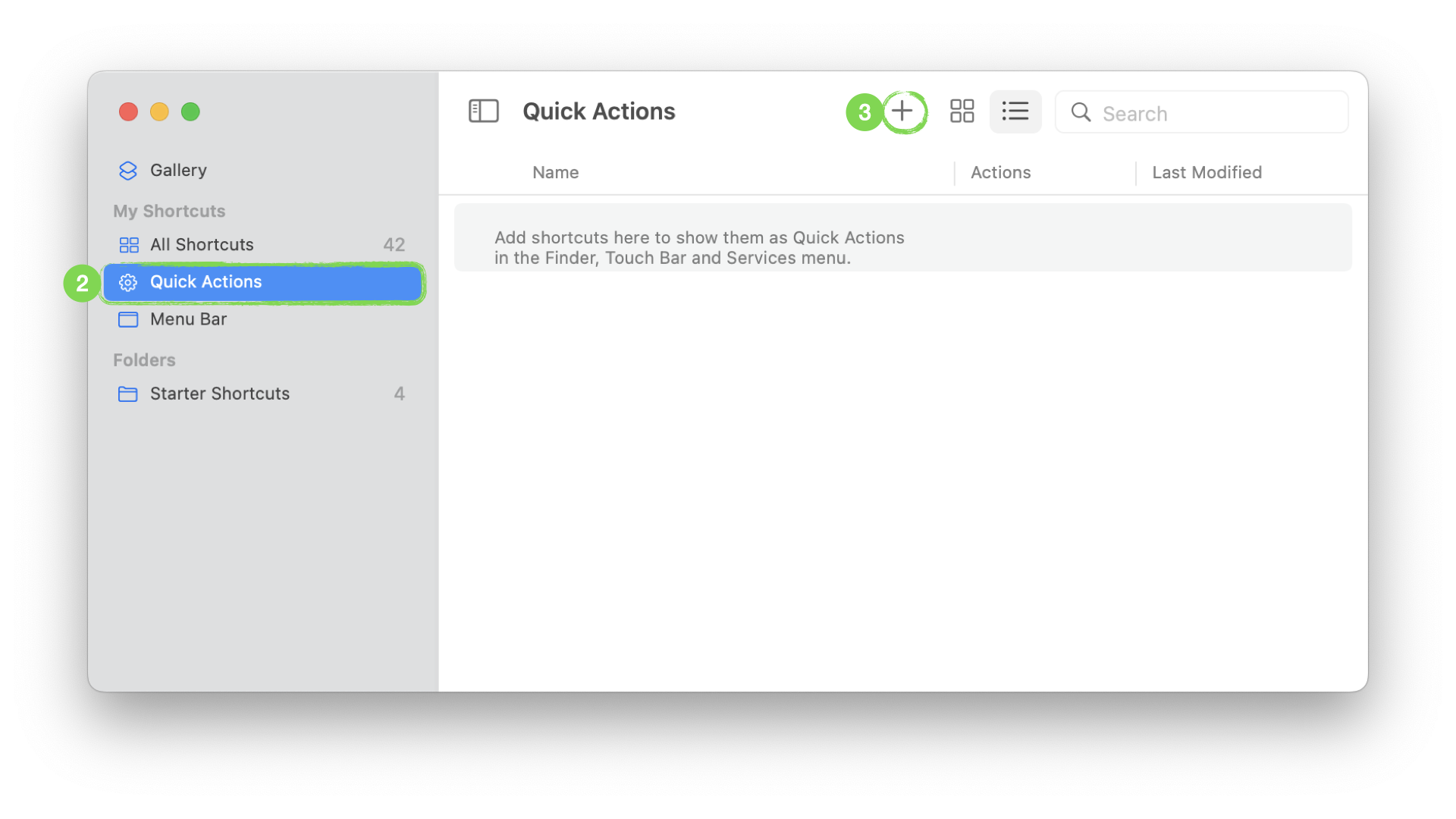1456x819 pixels.
Task: Select the list view icon
Action: coord(1015,112)
